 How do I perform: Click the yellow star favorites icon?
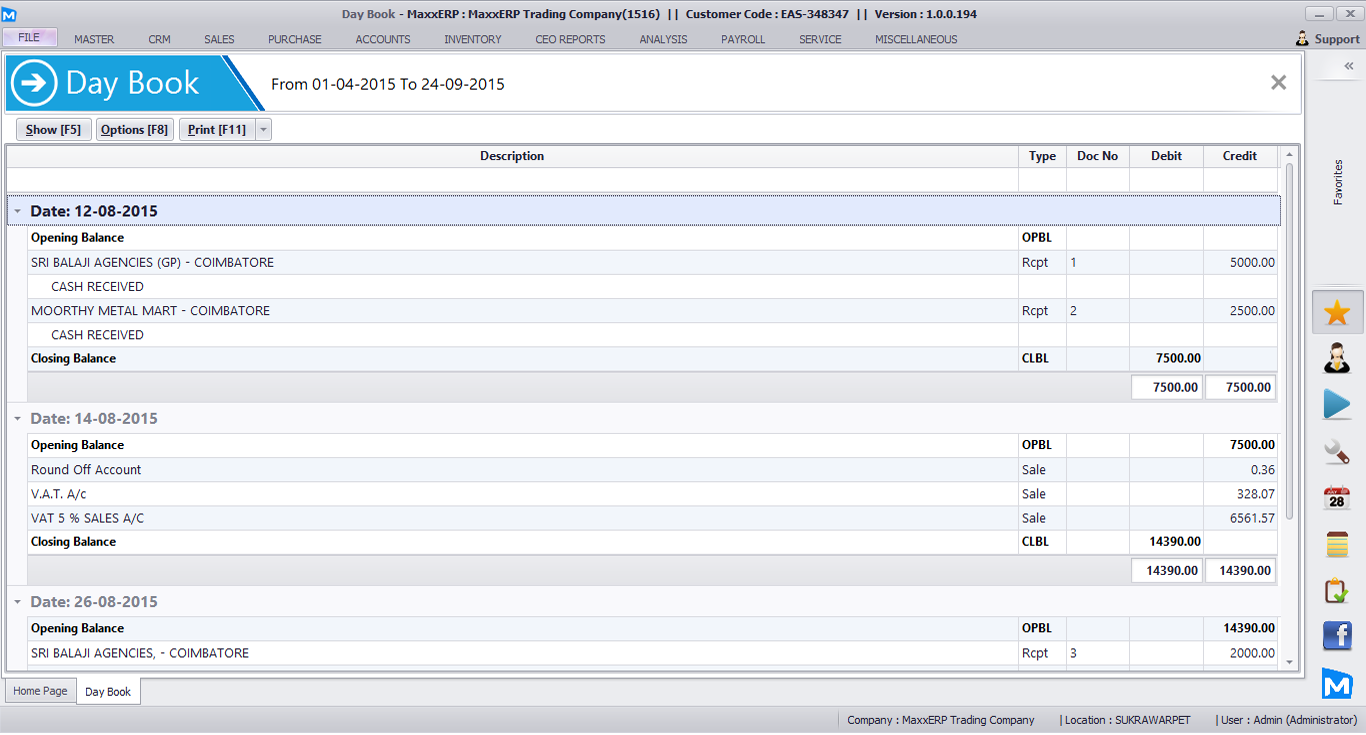point(1337,313)
